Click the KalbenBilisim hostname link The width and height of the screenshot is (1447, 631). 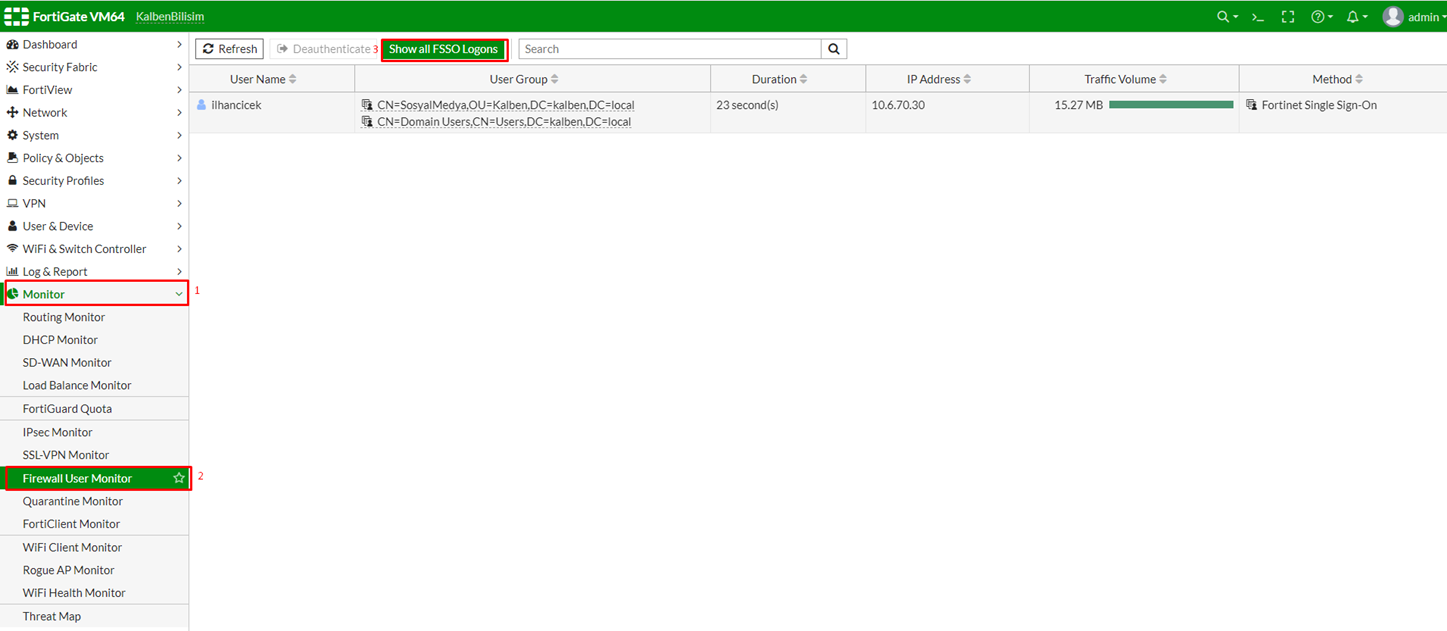click(169, 17)
